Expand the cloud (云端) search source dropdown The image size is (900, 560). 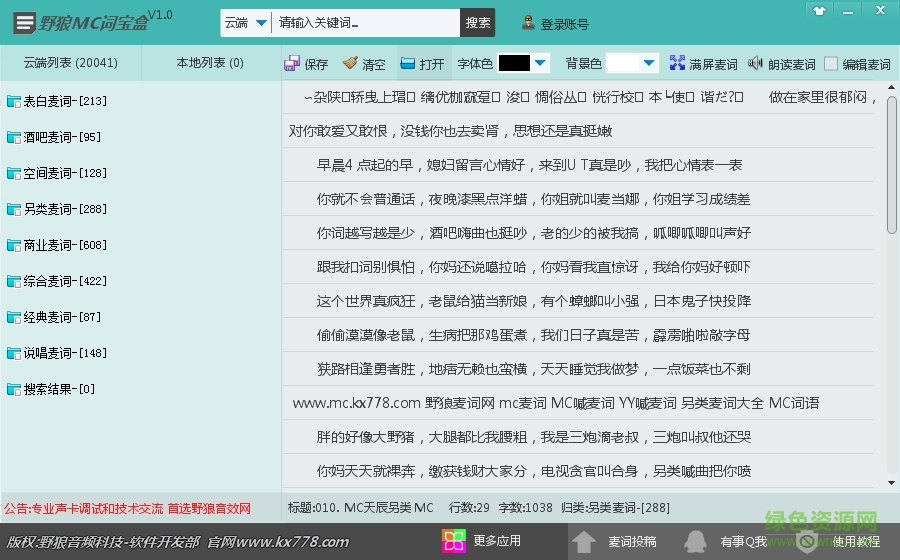[x=261, y=23]
